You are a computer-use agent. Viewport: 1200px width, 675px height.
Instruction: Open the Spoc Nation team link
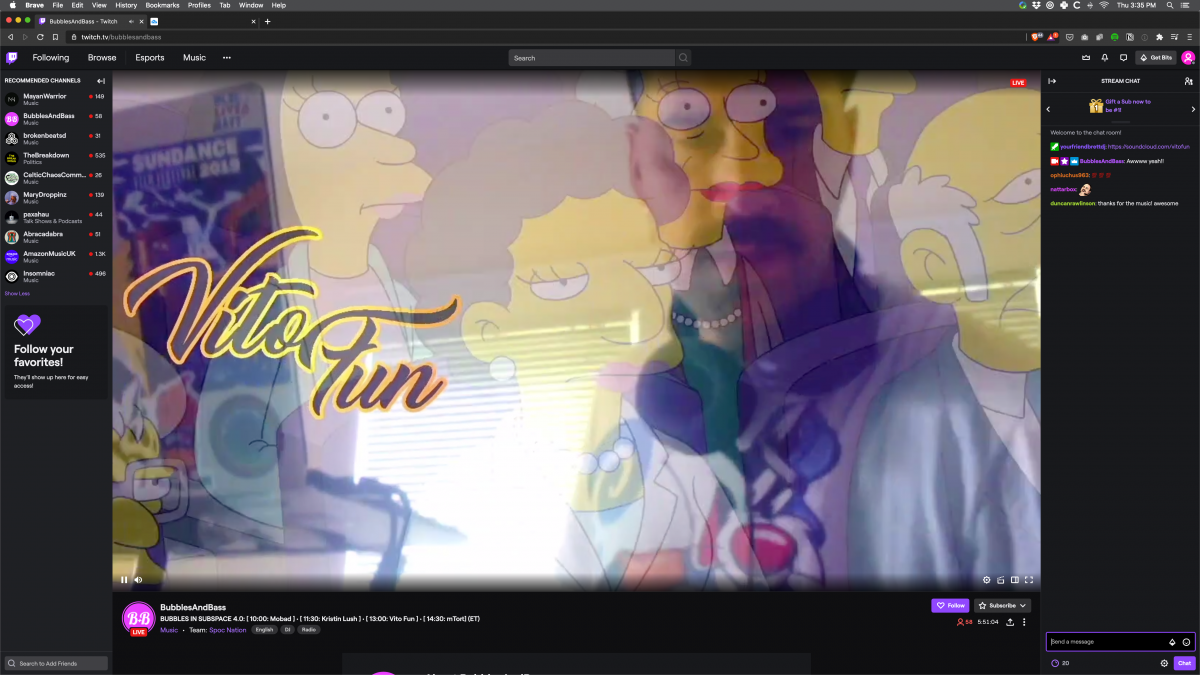228,630
